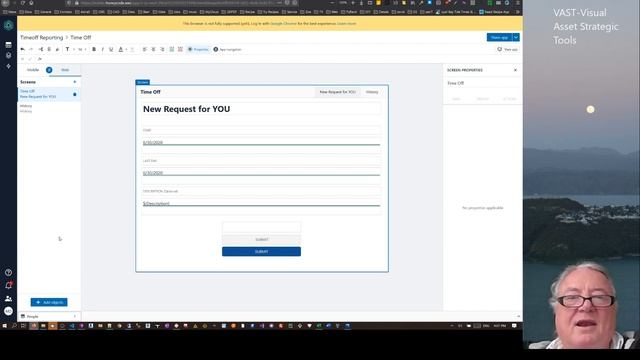640x360 pixels.
Task: Click the blue SUBMIT button
Action: [x=261, y=251]
